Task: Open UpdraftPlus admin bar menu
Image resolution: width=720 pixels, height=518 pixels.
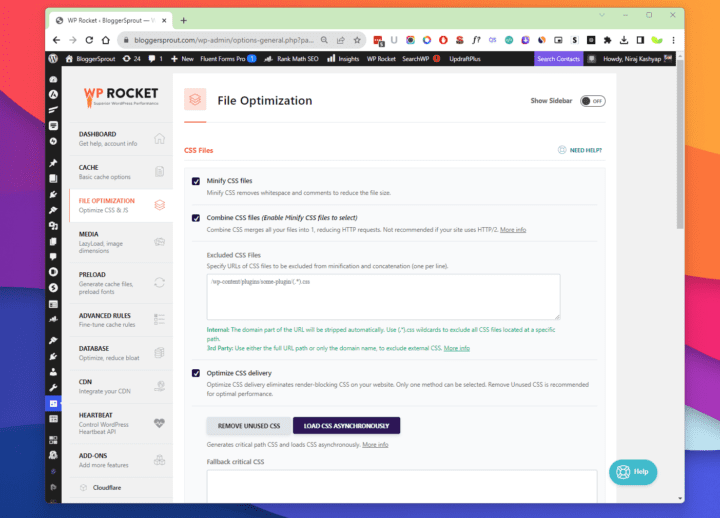Action: [465, 59]
